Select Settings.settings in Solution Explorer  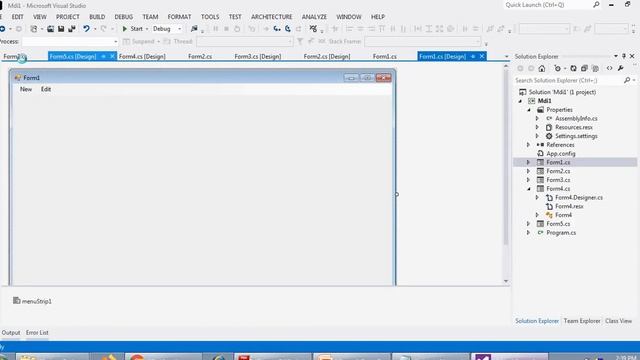[576, 136]
